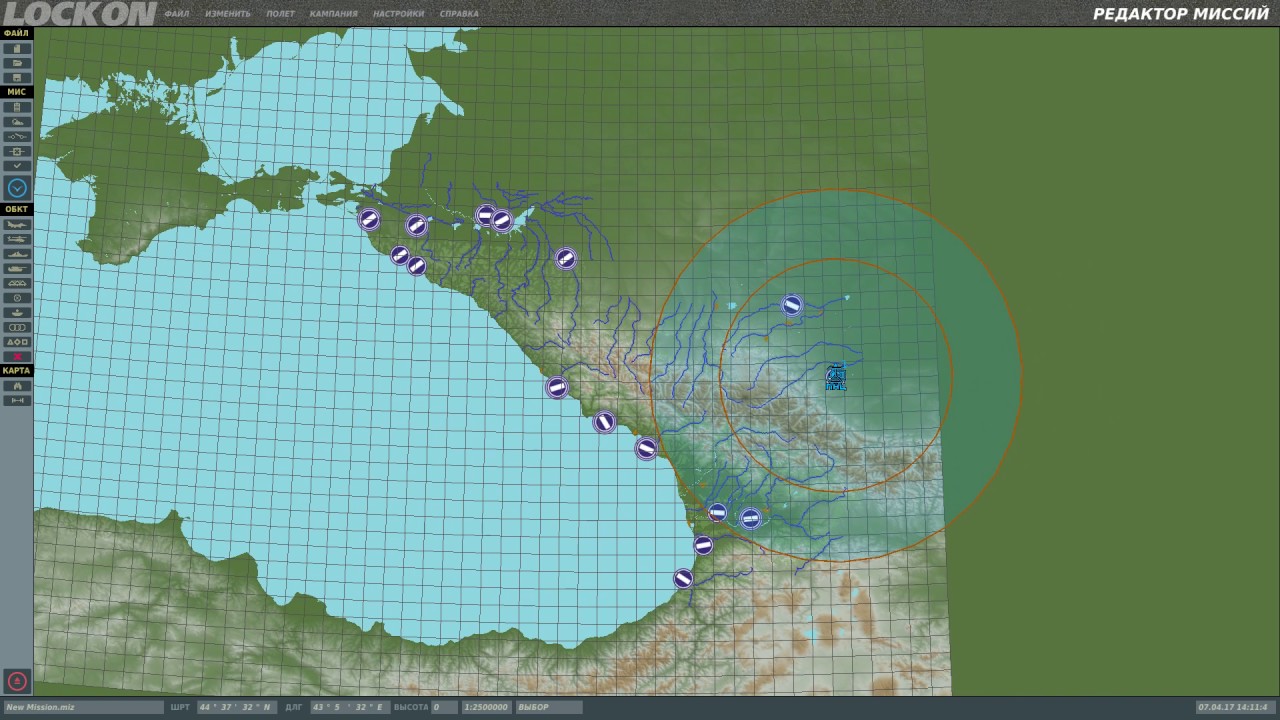Select the ship object tool

click(17, 254)
